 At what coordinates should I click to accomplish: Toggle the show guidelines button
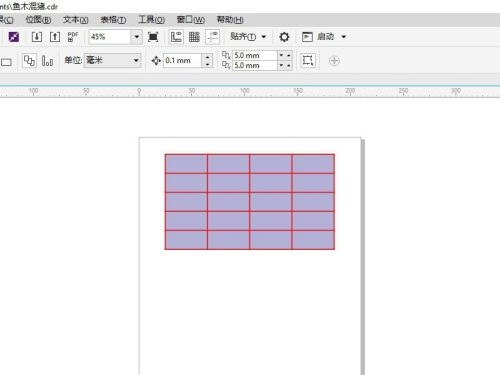212,37
